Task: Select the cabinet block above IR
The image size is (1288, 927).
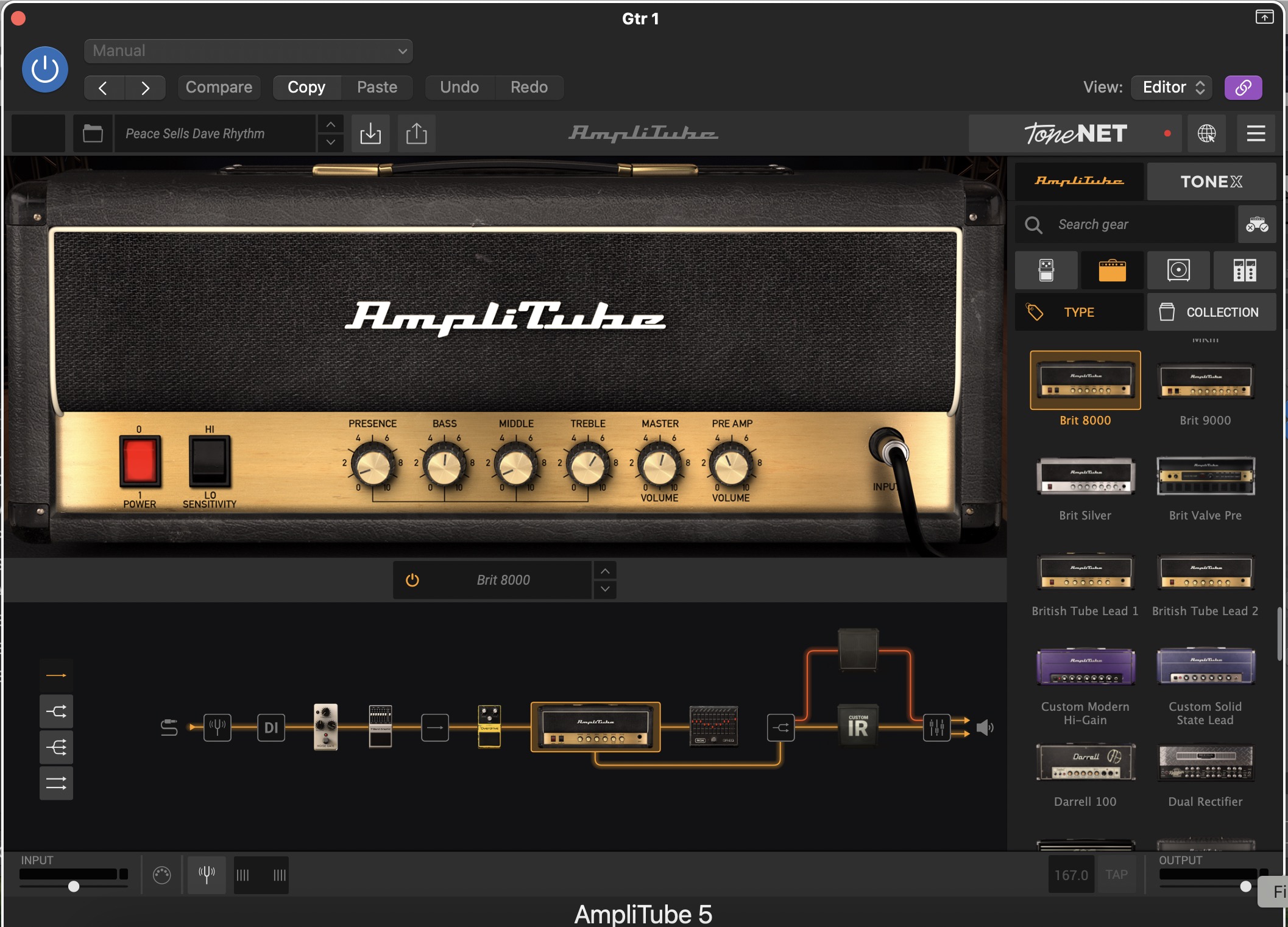Action: tap(858, 650)
